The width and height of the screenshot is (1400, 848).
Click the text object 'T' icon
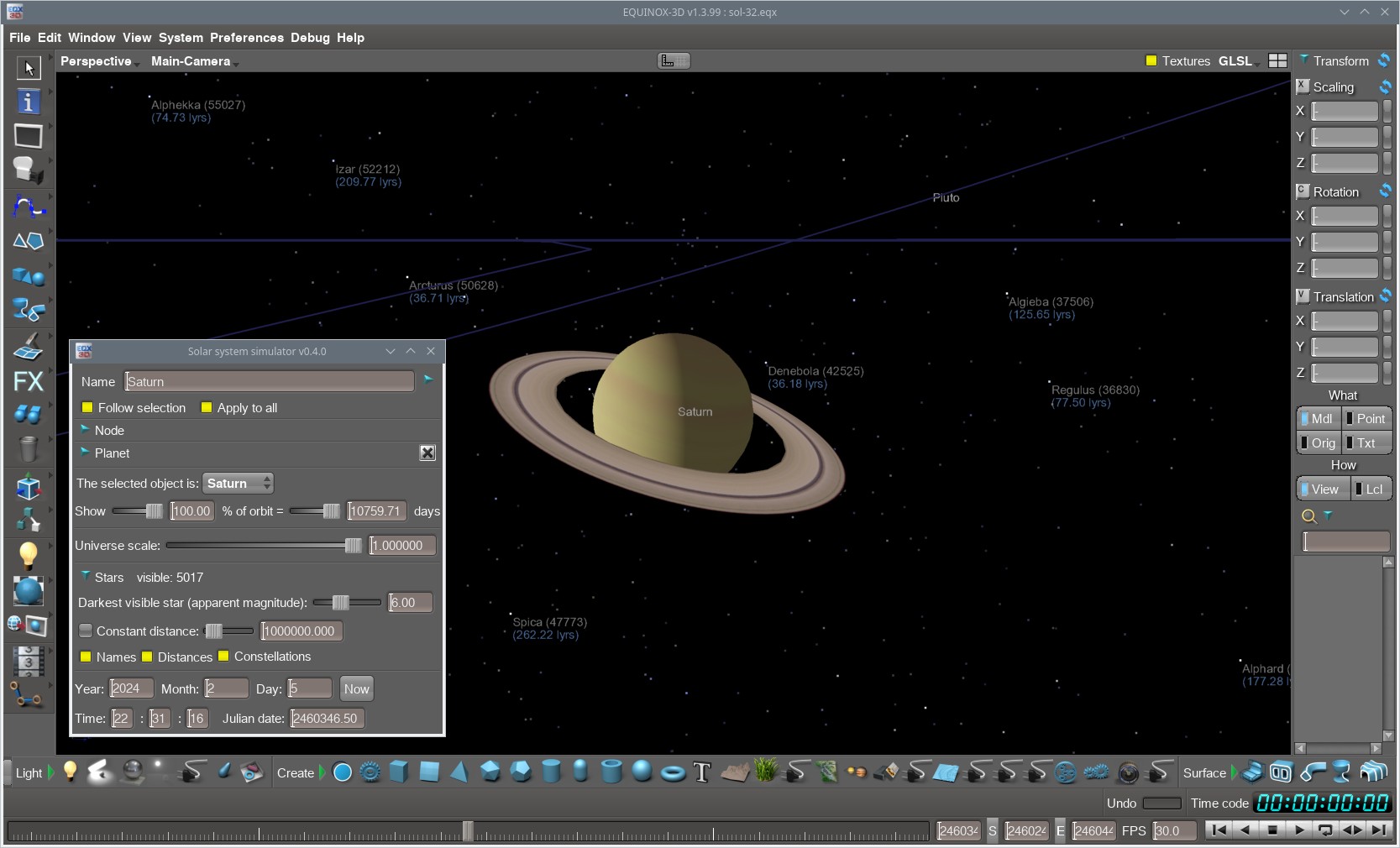click(x=702, y=772)
